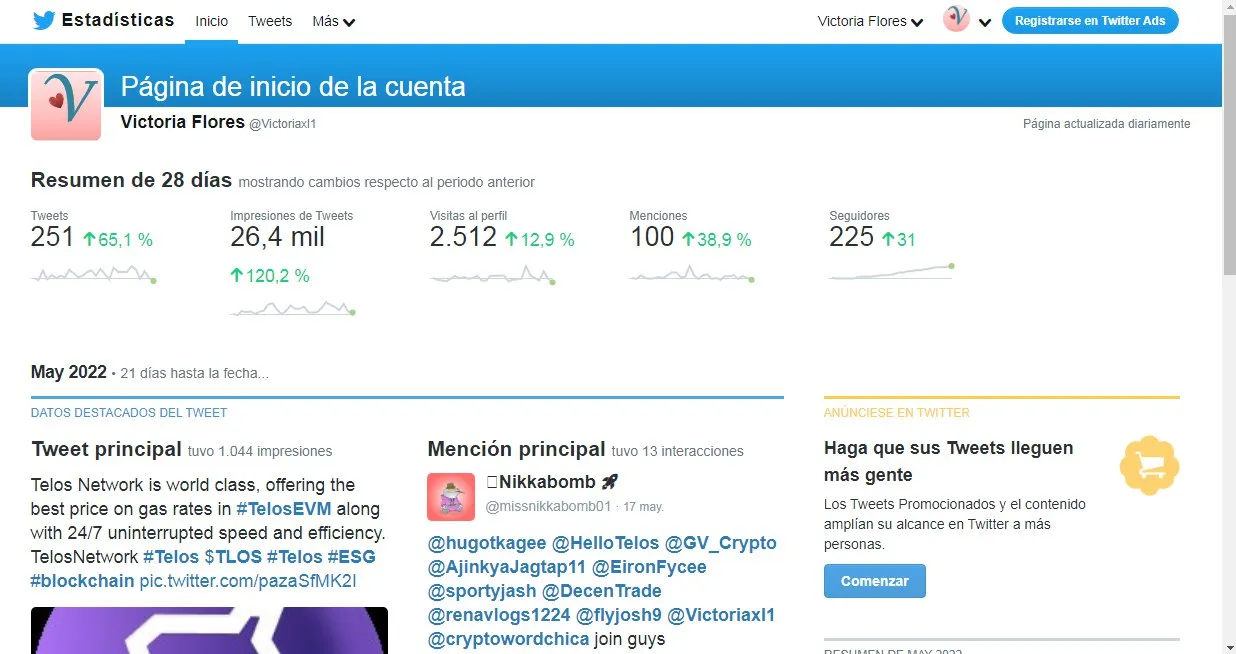The image size is (1236, 654).
Task: Click the ANÚNCIESE EN TWITTER heading
Action: coord(897,412)
